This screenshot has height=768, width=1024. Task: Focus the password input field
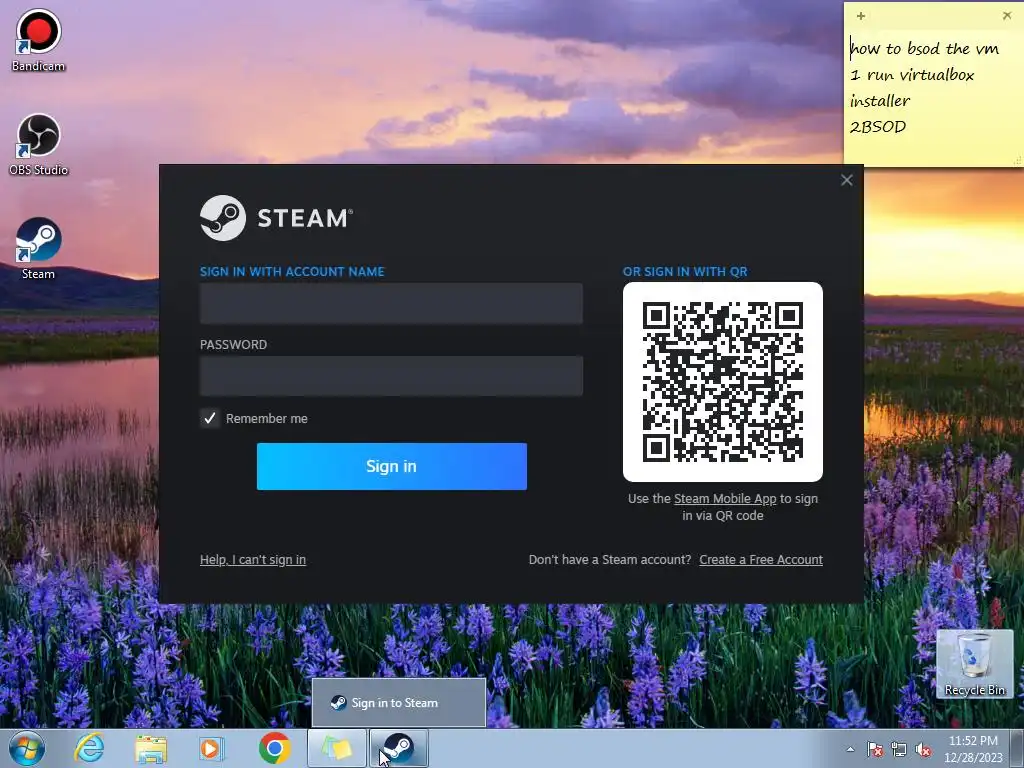[x=391, y=376]
